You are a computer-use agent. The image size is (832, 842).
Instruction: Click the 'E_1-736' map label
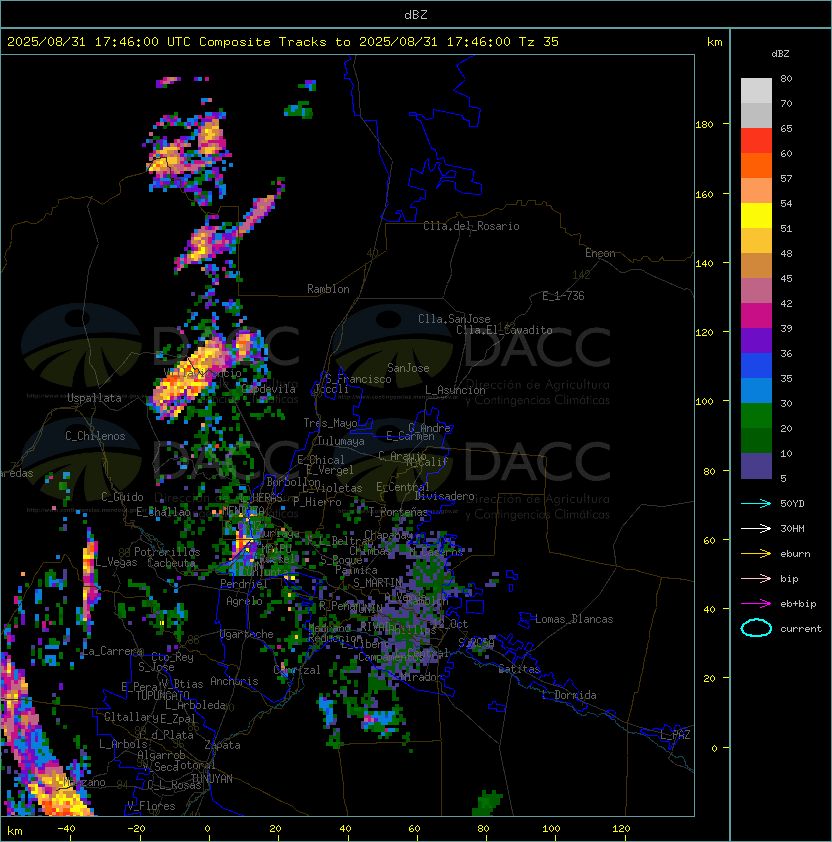(x=563, y=296)
